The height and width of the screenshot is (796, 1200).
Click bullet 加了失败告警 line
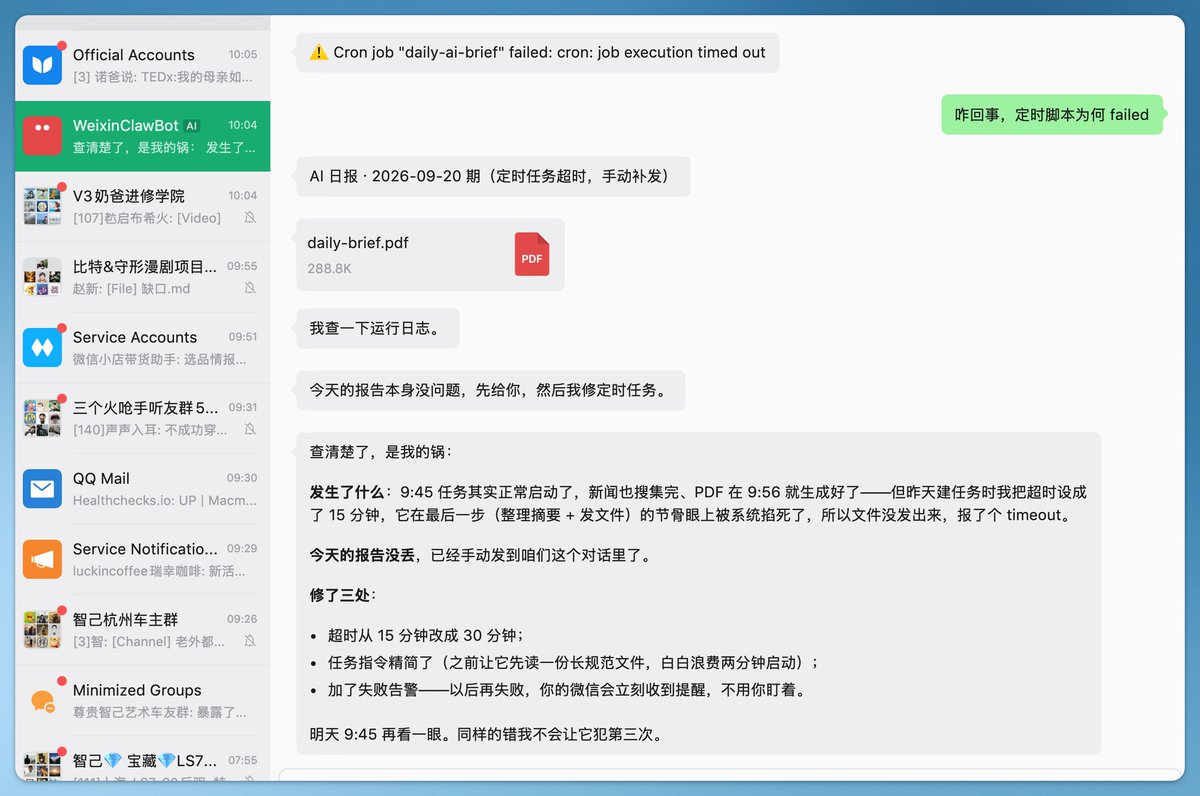(x=566, y=690)
